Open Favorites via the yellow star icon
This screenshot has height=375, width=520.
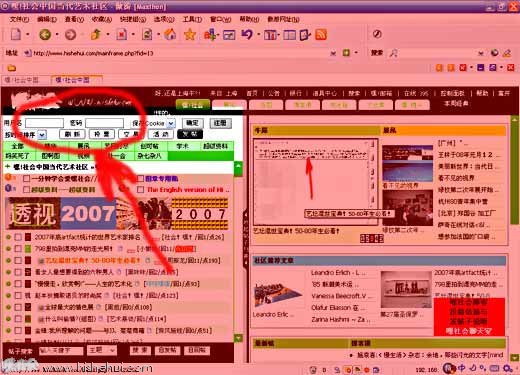pos(190,34)
